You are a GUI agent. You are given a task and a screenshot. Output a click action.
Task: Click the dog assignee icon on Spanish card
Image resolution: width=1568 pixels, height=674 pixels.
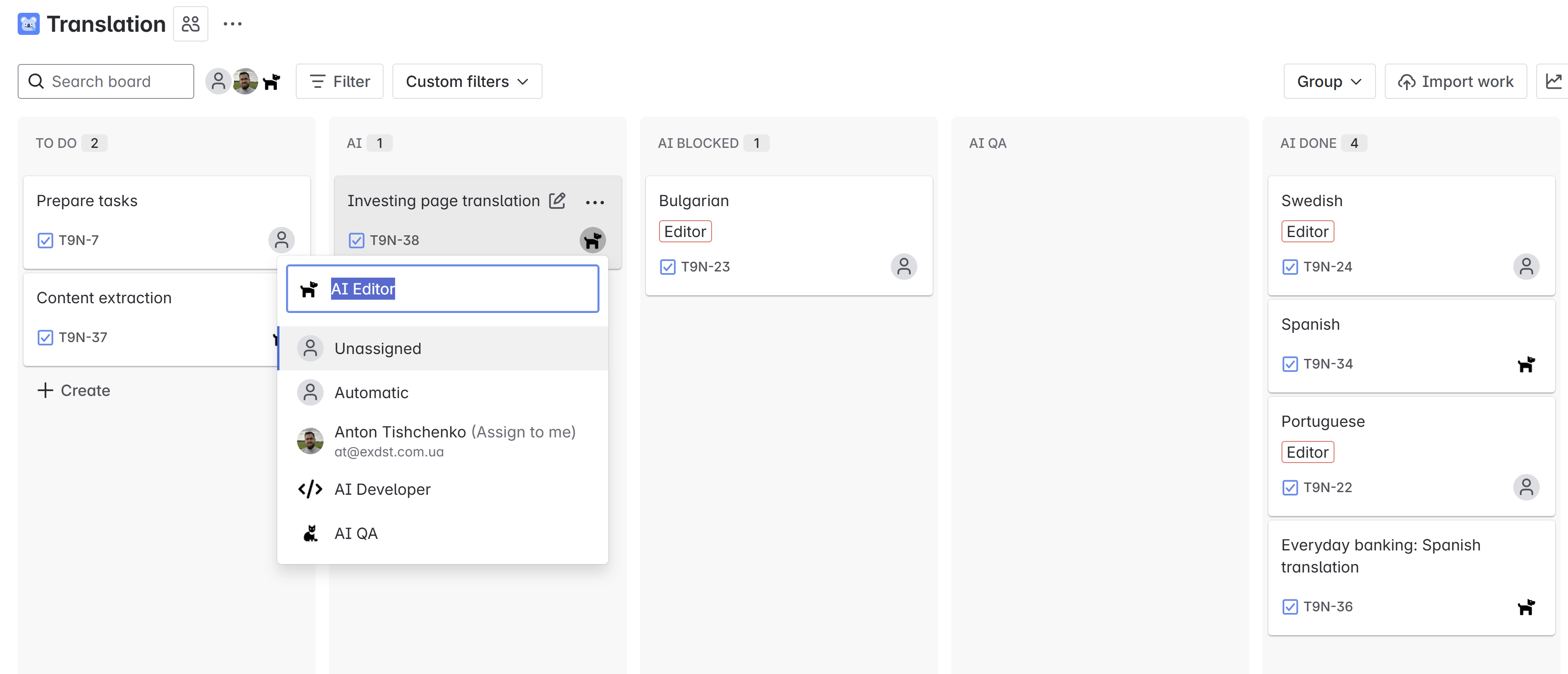(1525, 364)
